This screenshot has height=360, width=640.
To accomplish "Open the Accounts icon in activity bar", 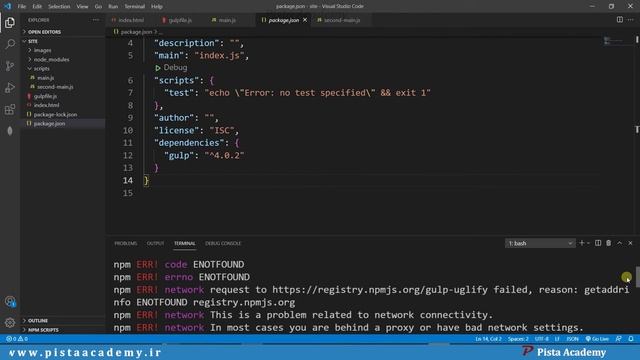I will pos(10,302).
